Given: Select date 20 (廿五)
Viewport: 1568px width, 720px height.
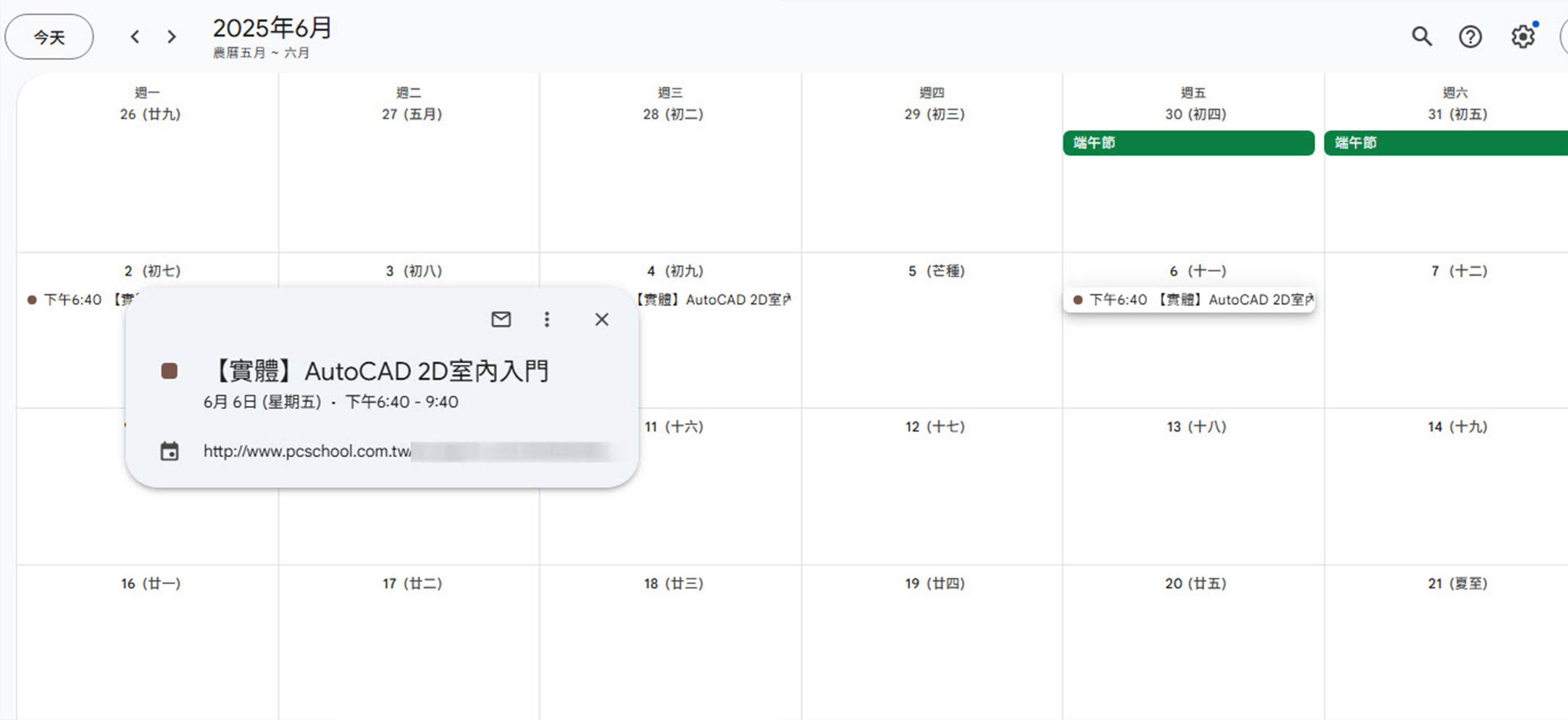Looking at the screenshot, I should pyautogui.click(x=1196, y=583).
